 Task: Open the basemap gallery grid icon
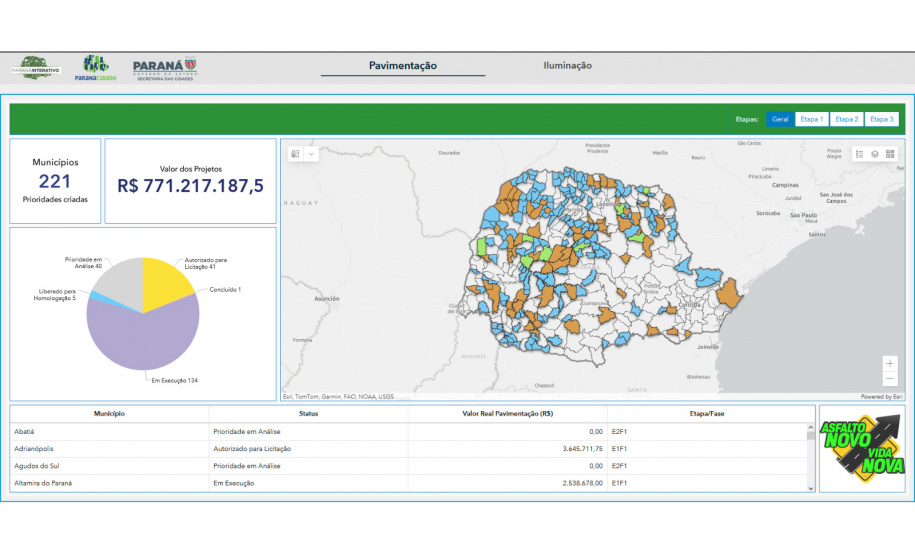click(x=890, y=154)
